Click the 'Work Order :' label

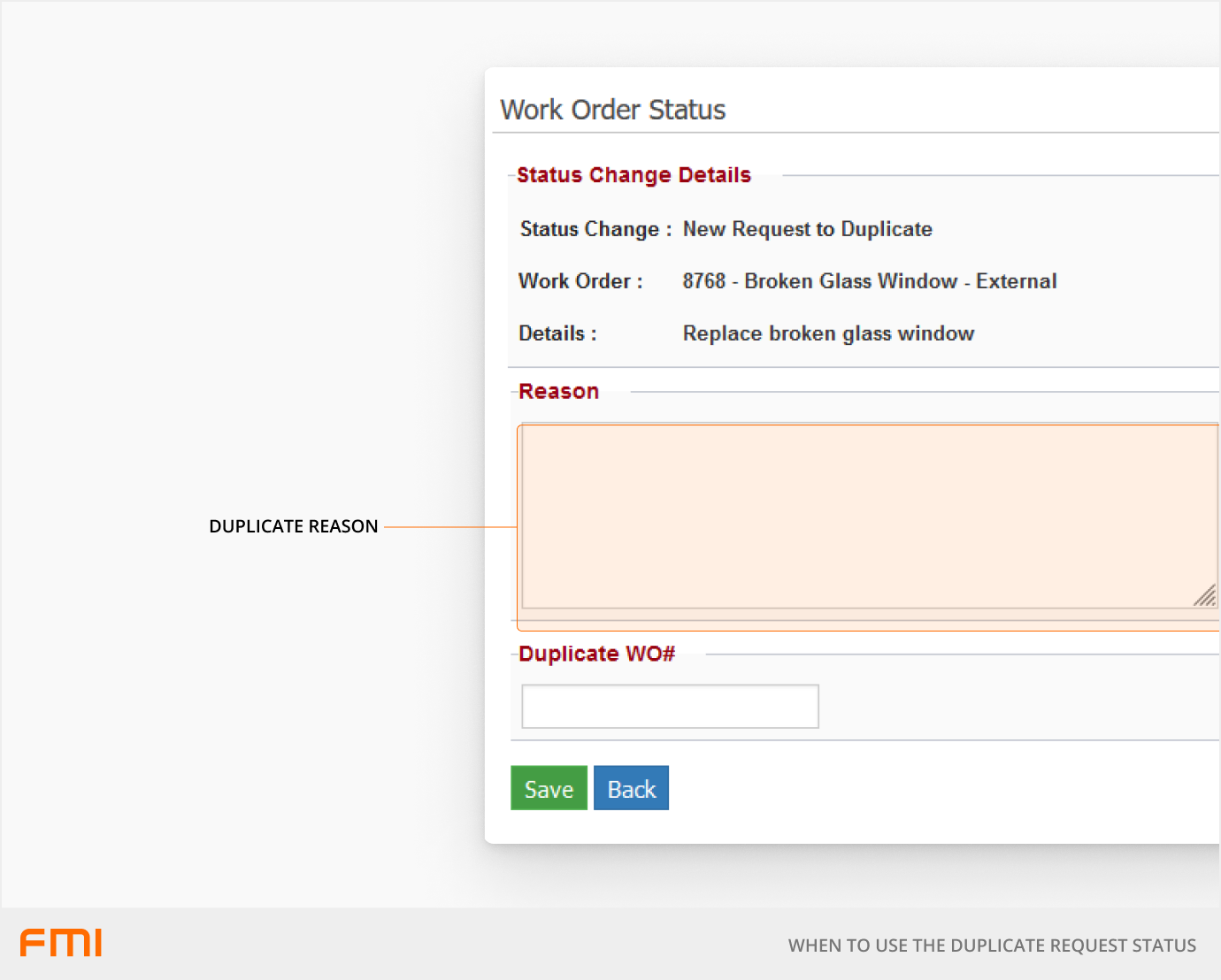point(580,281)
